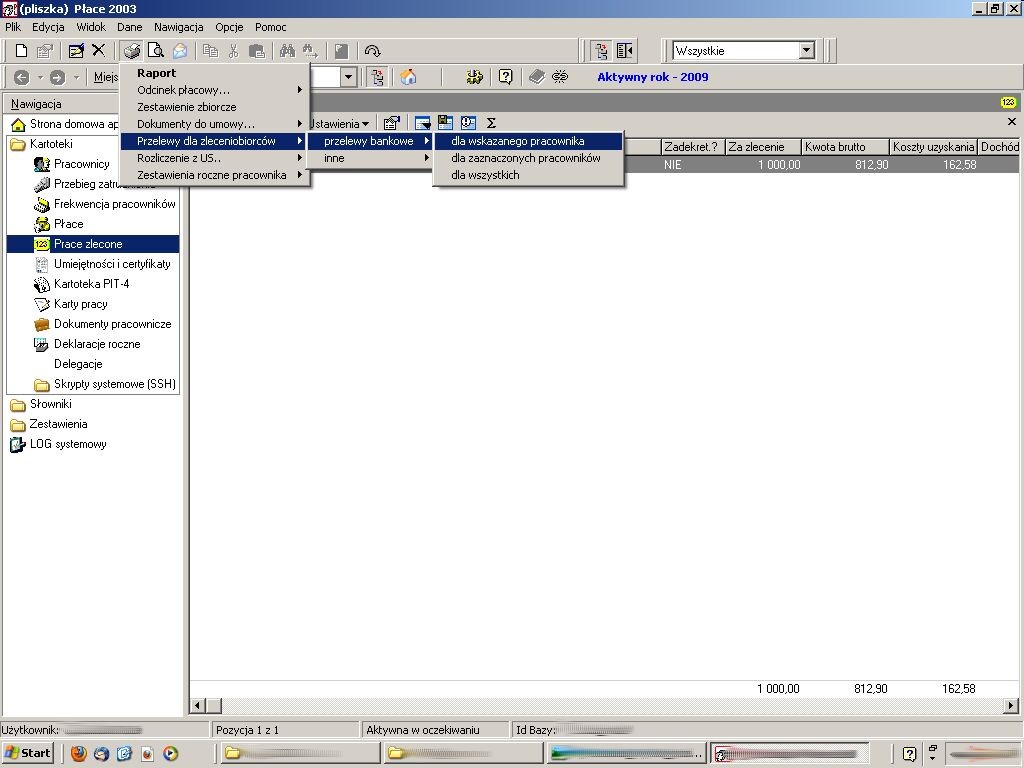Expand 'Zestawienia roczne pracownika' submenu
Viewport: 1024px width, 768px height.
pos(215,175)
